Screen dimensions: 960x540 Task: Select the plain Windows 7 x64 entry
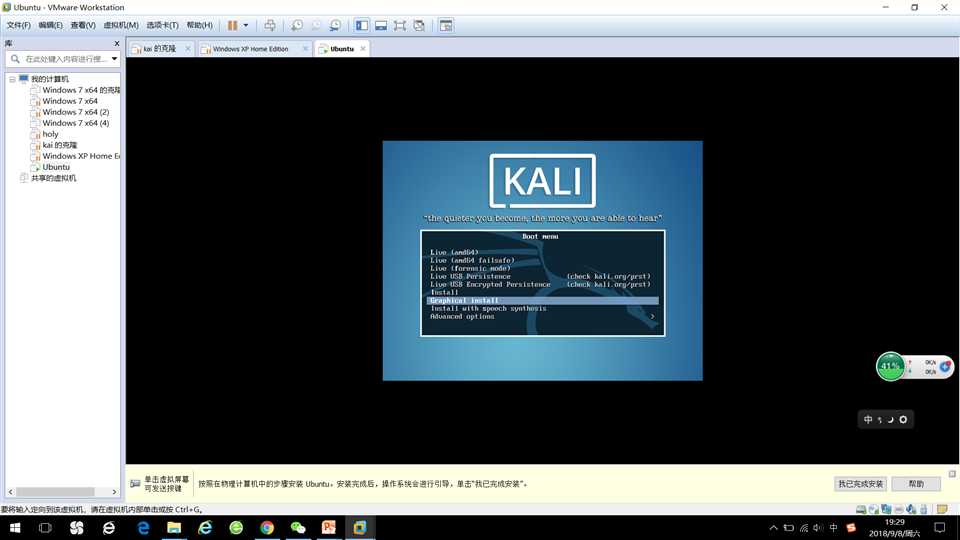tap(70, 101)
